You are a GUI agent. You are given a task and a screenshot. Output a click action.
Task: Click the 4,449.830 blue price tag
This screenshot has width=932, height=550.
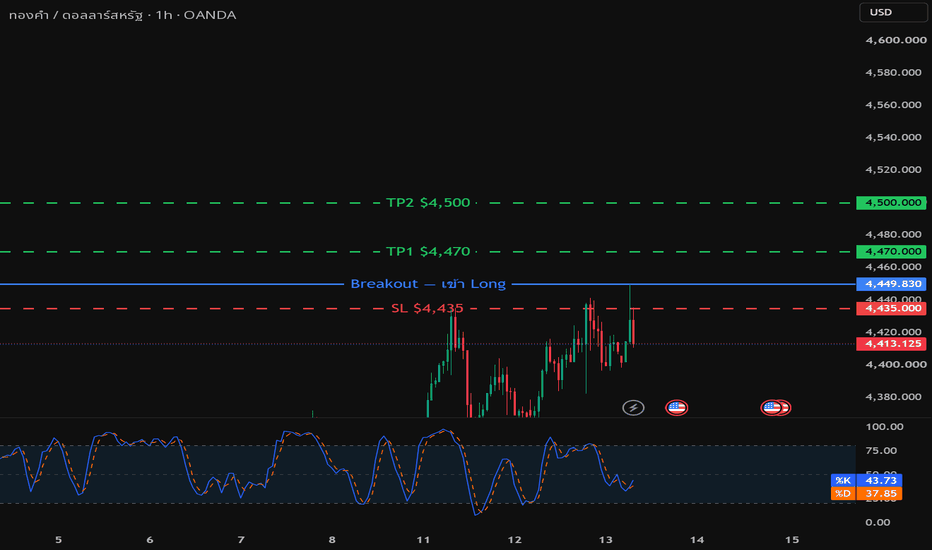pos(891,284)
